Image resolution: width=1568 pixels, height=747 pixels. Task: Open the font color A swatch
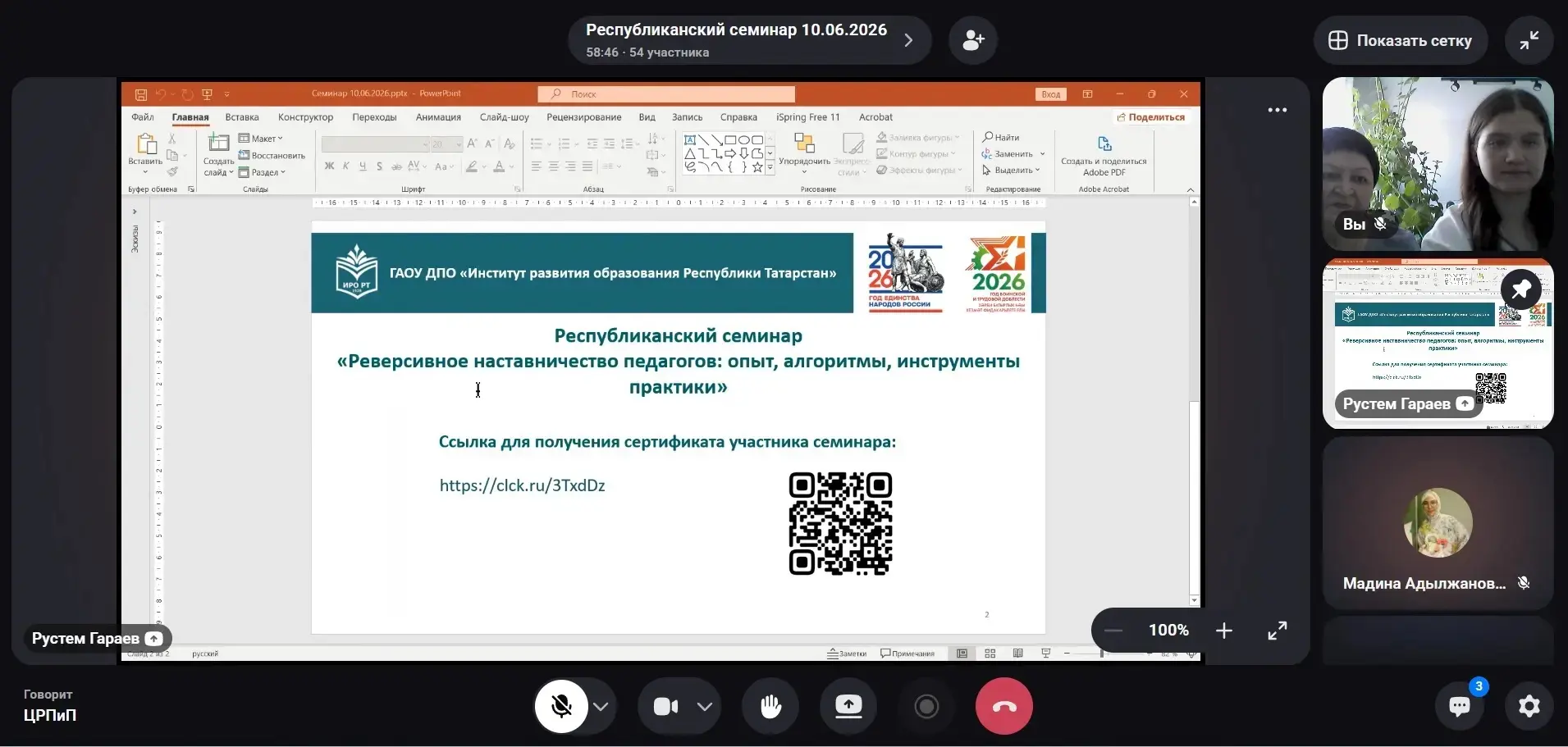pos(499,166)
